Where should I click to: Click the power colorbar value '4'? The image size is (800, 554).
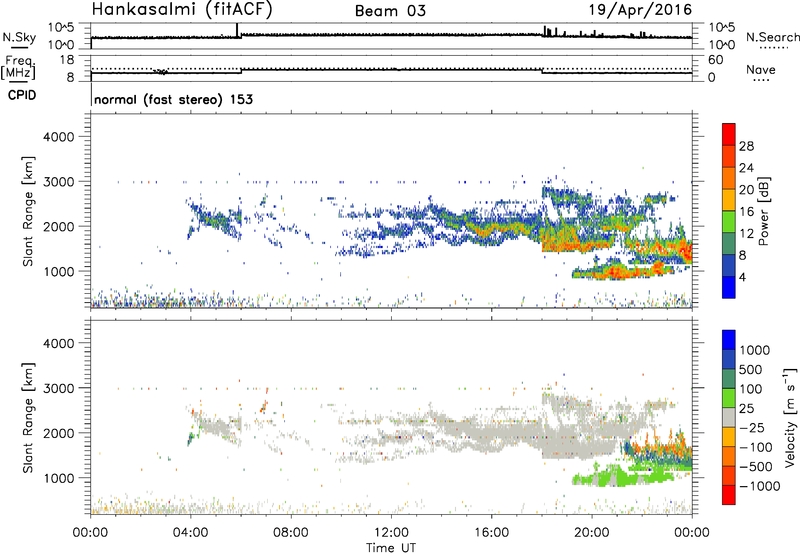742,277
